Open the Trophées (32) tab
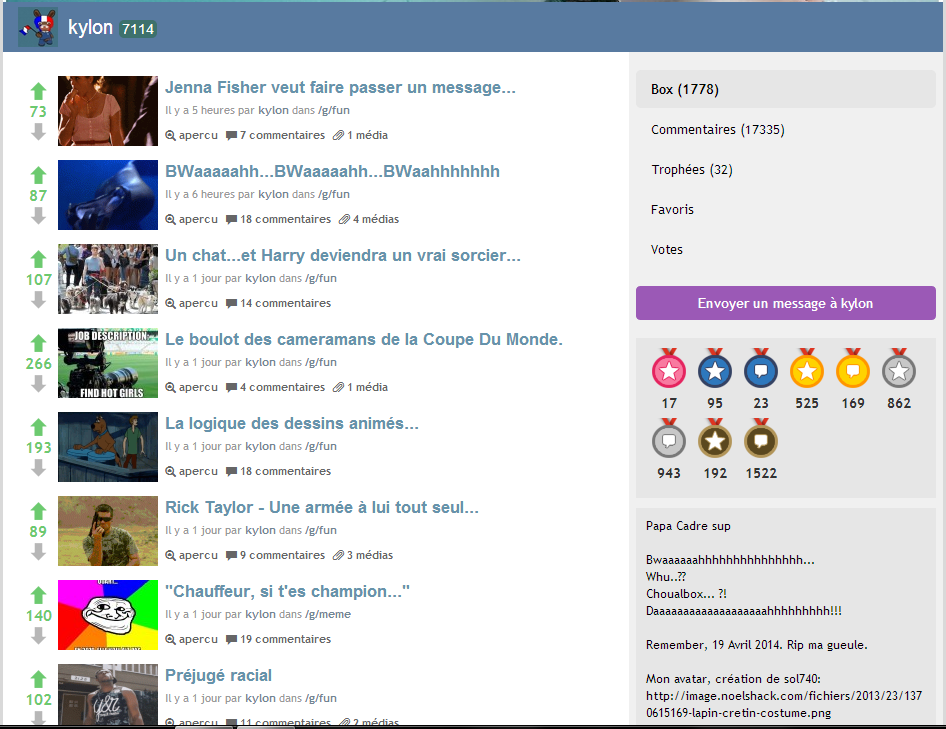 click(x=689, y=170)
